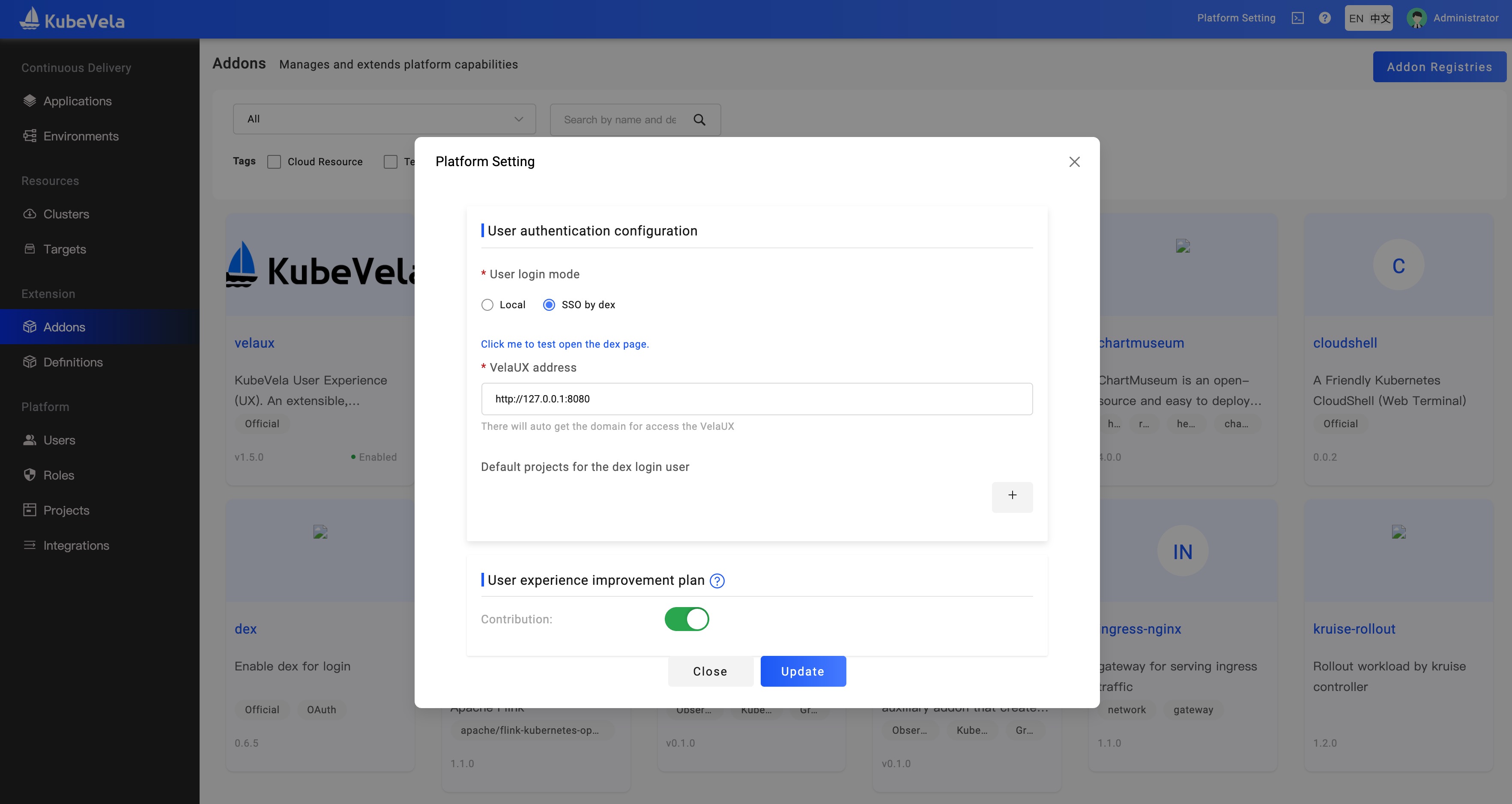Expand the All registry dropdown

coord(384,119)
